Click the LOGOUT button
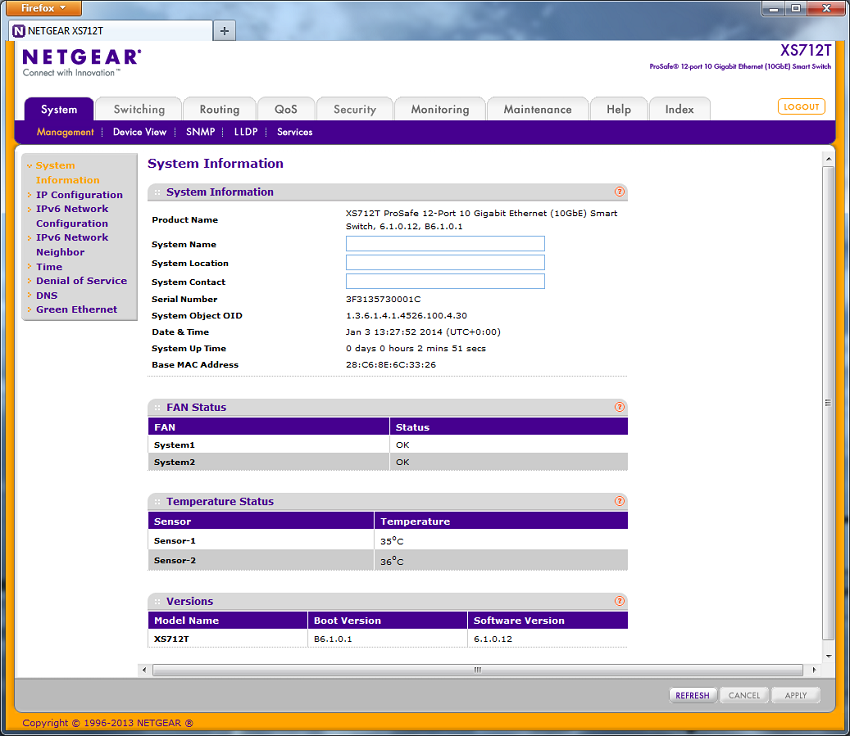850x736 pixels. pos(801,107)
